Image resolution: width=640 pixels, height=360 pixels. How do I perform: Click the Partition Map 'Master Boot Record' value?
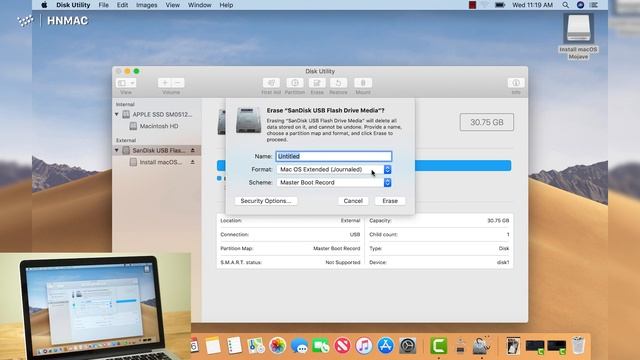337,249
